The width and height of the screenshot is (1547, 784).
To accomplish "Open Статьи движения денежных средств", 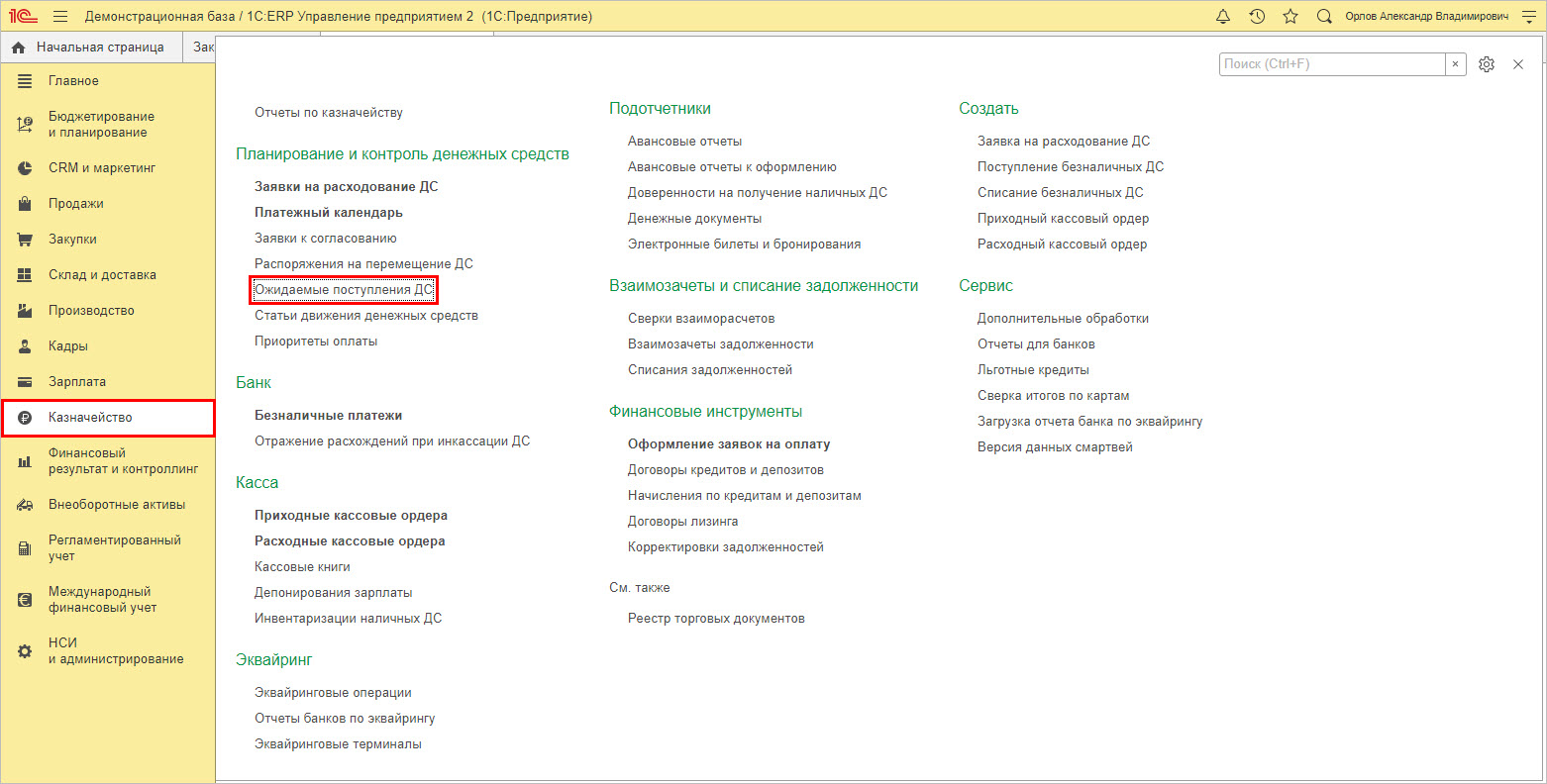I will coord(366,315).
